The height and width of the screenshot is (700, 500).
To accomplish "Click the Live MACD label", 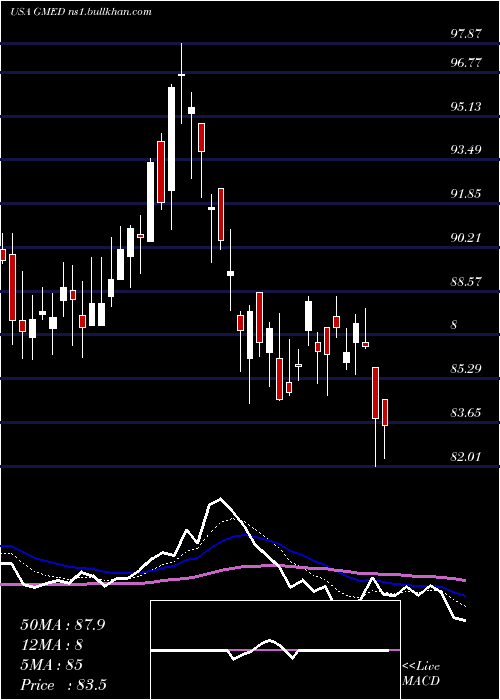I will 421,674.
